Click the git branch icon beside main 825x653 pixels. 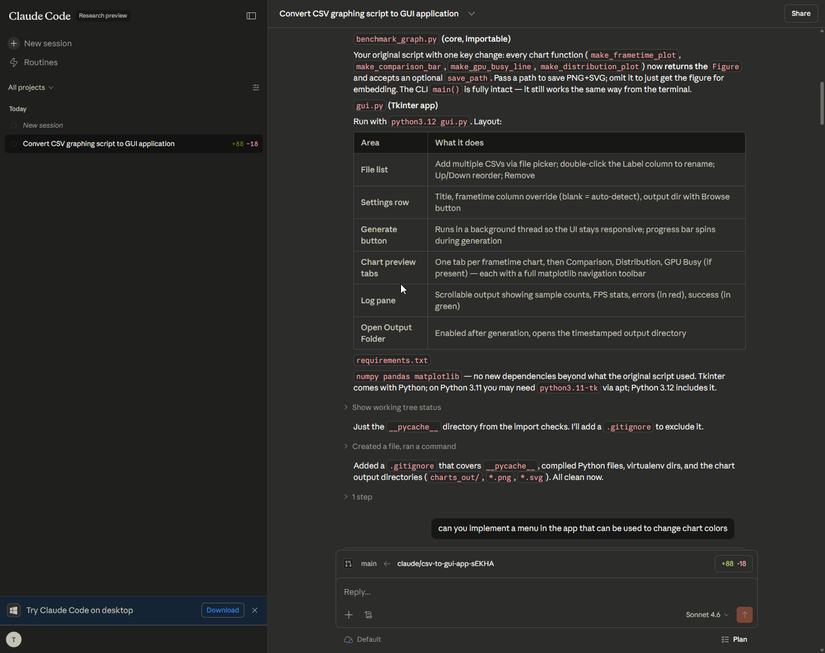tap(348, 564)
